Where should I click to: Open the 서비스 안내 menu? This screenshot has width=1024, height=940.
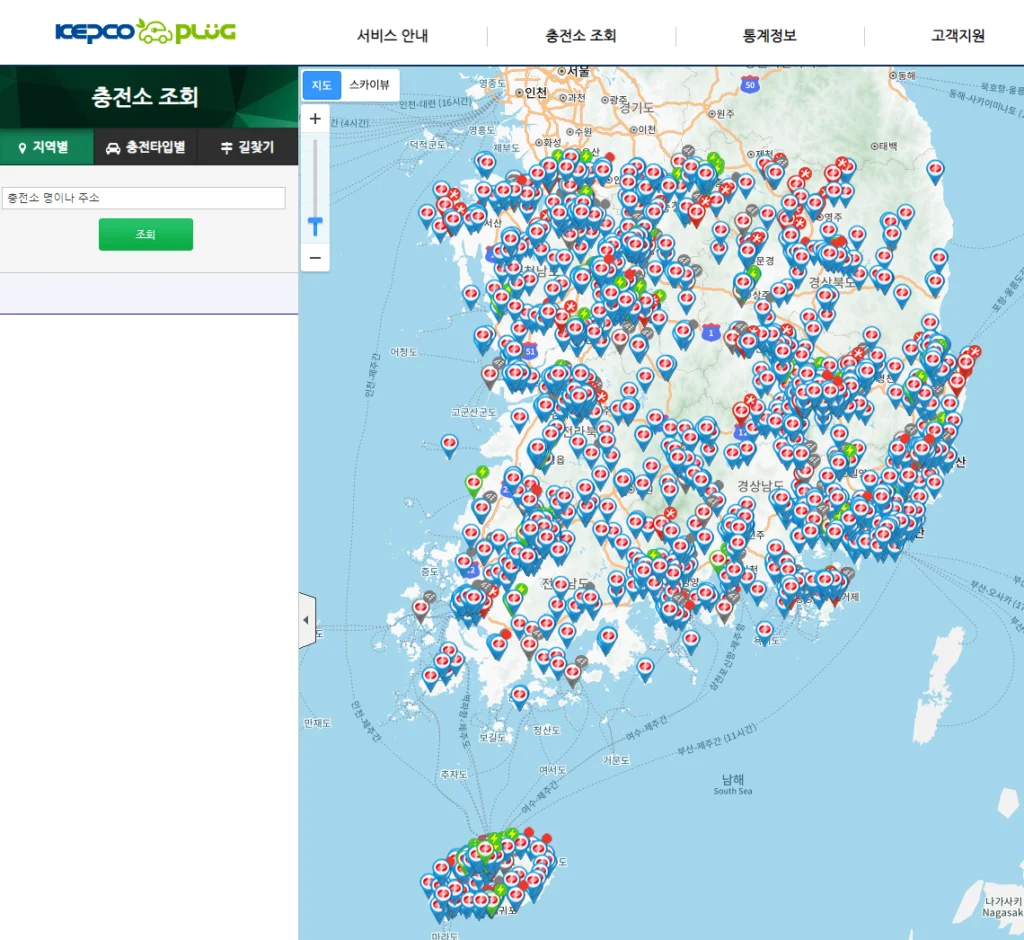(390, 36)
